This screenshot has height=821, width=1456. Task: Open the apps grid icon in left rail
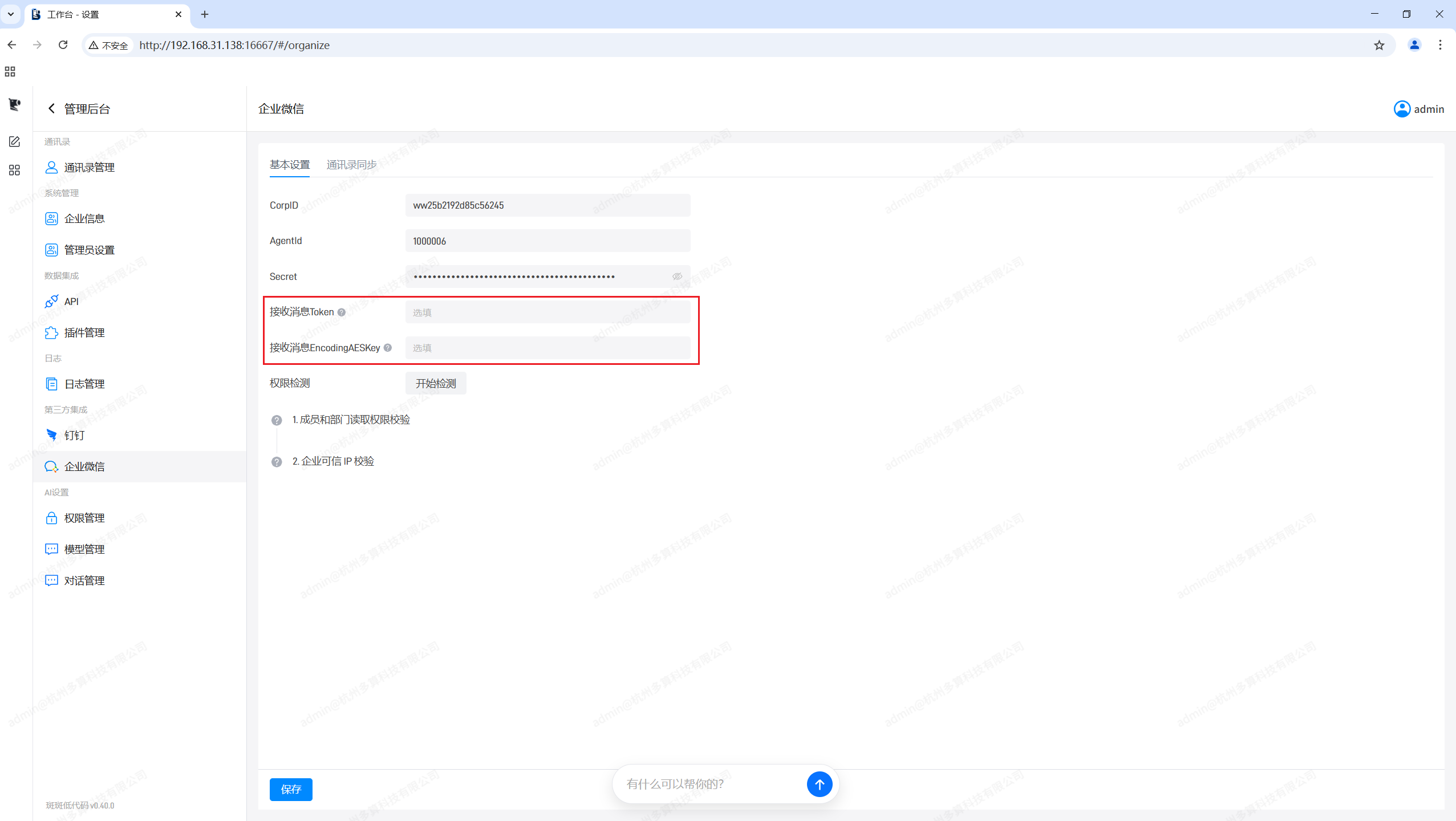(15, 170)
